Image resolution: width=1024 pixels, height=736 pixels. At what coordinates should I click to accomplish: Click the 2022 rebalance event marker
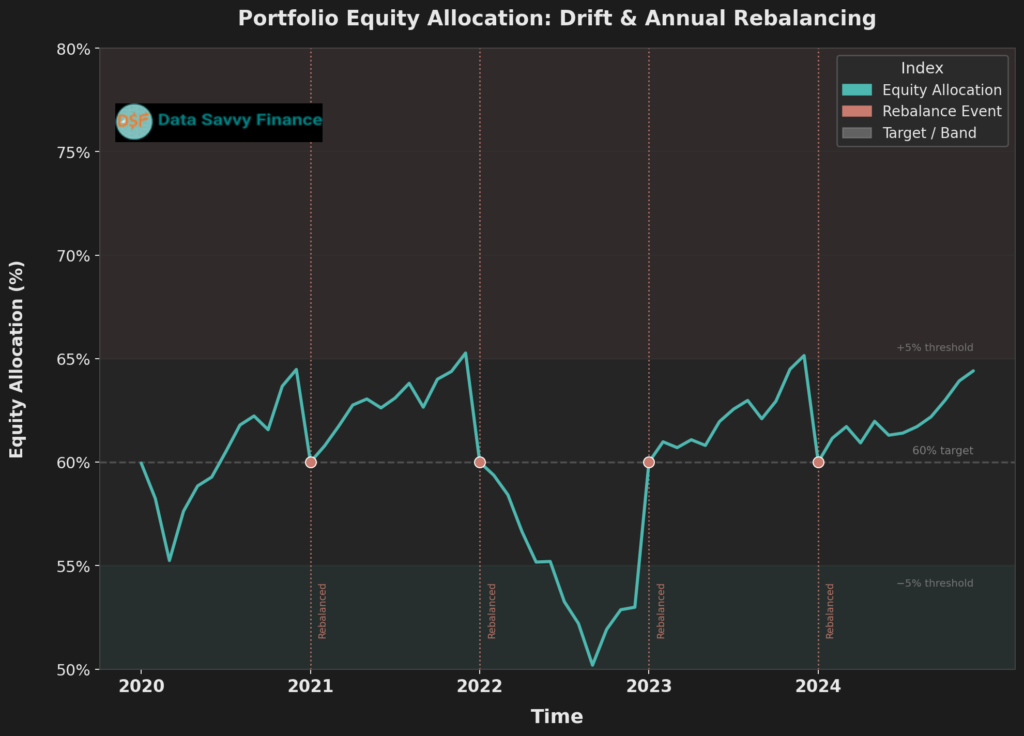tap(480, 462)
